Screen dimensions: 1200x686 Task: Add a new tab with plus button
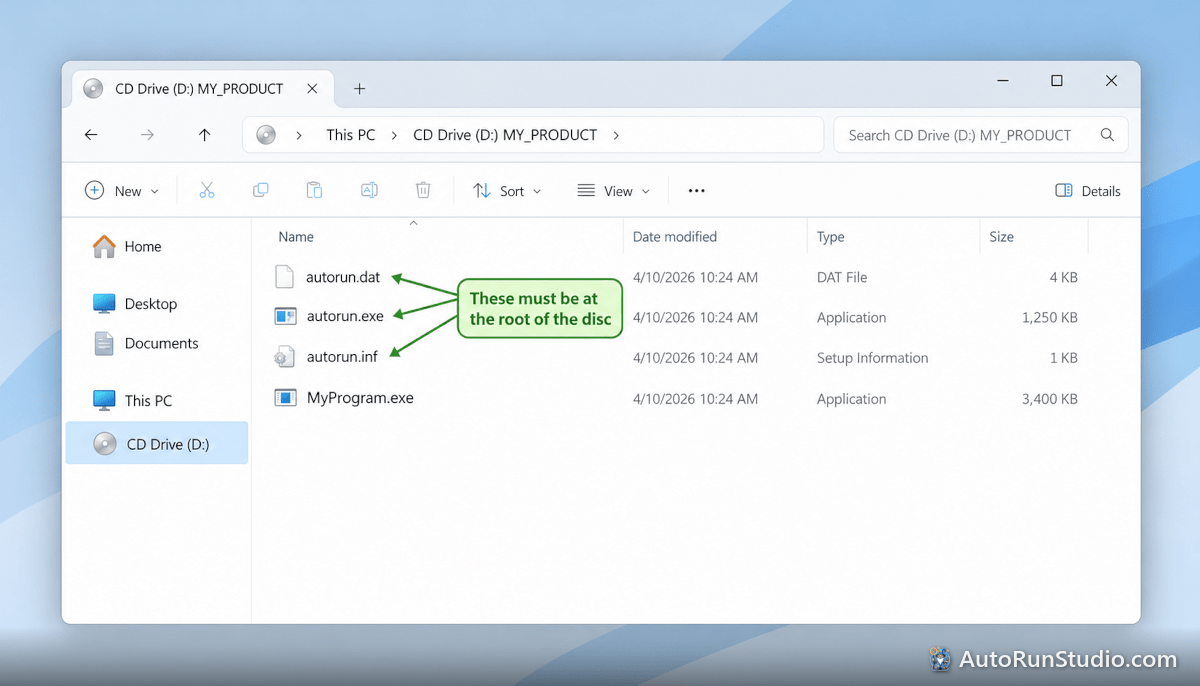360,89
